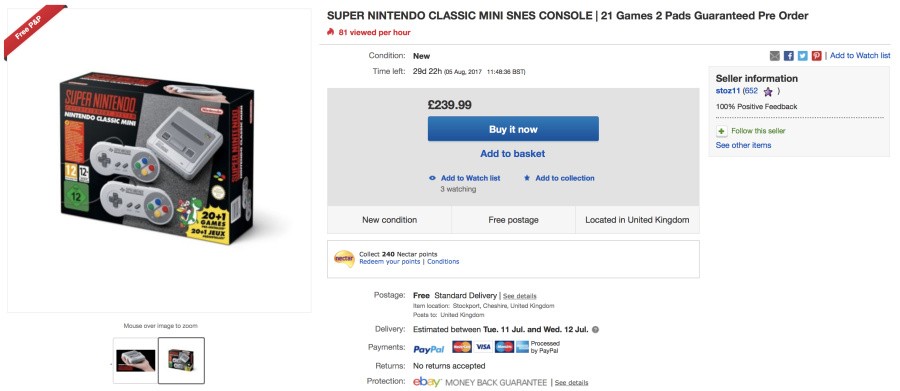Select the boxed SNES Mini thumbnail
This screenshot has width=900, height=391.
[x=181, y=360]
